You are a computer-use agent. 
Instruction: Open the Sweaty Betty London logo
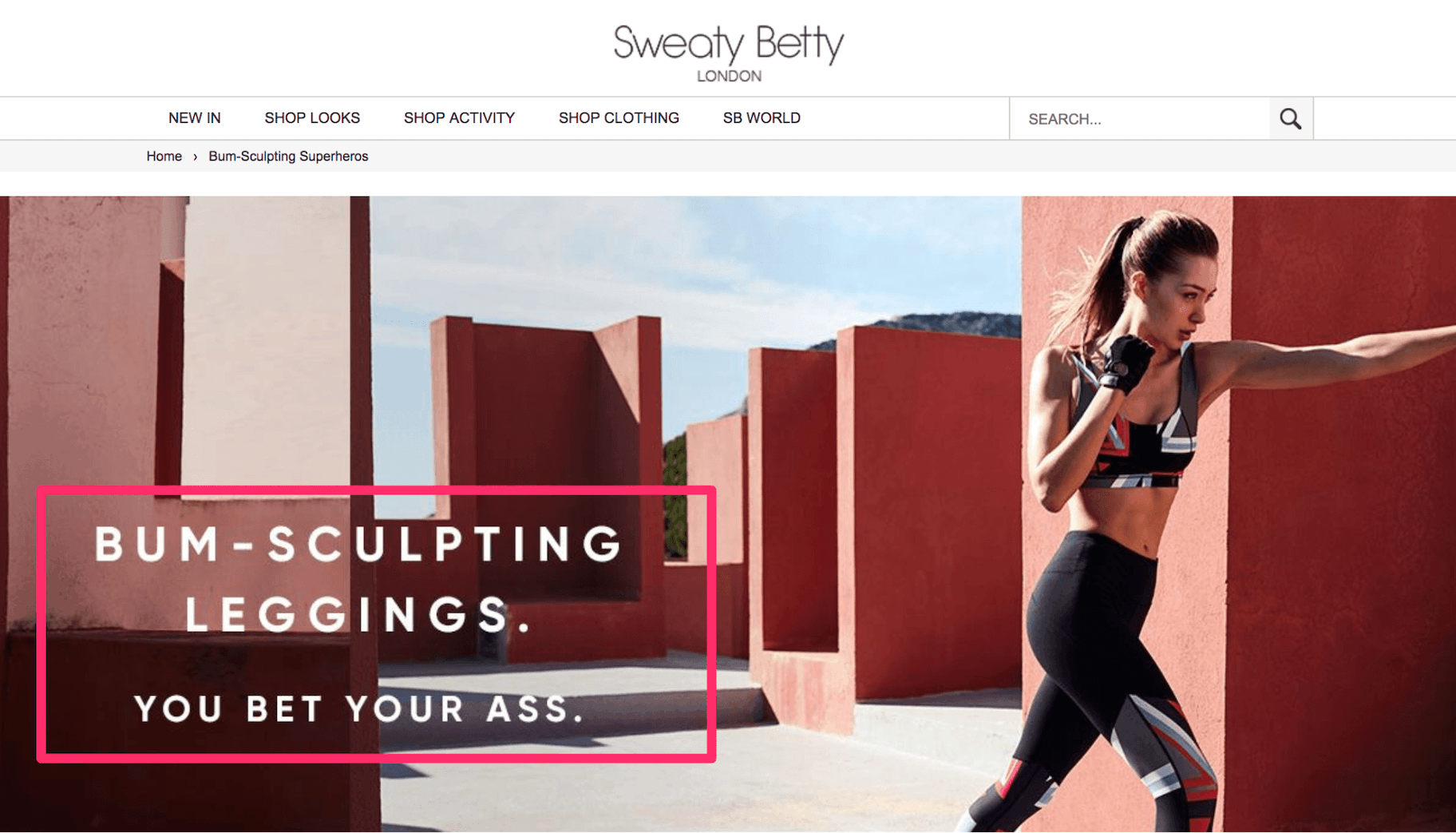pos(729,54)
